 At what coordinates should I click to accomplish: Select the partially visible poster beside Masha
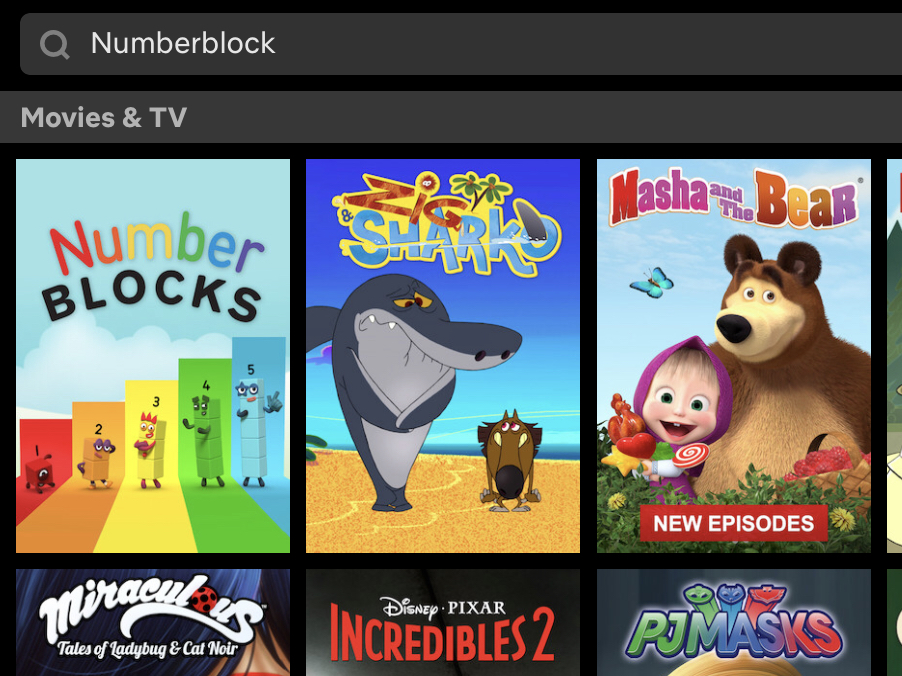(895, 356)
